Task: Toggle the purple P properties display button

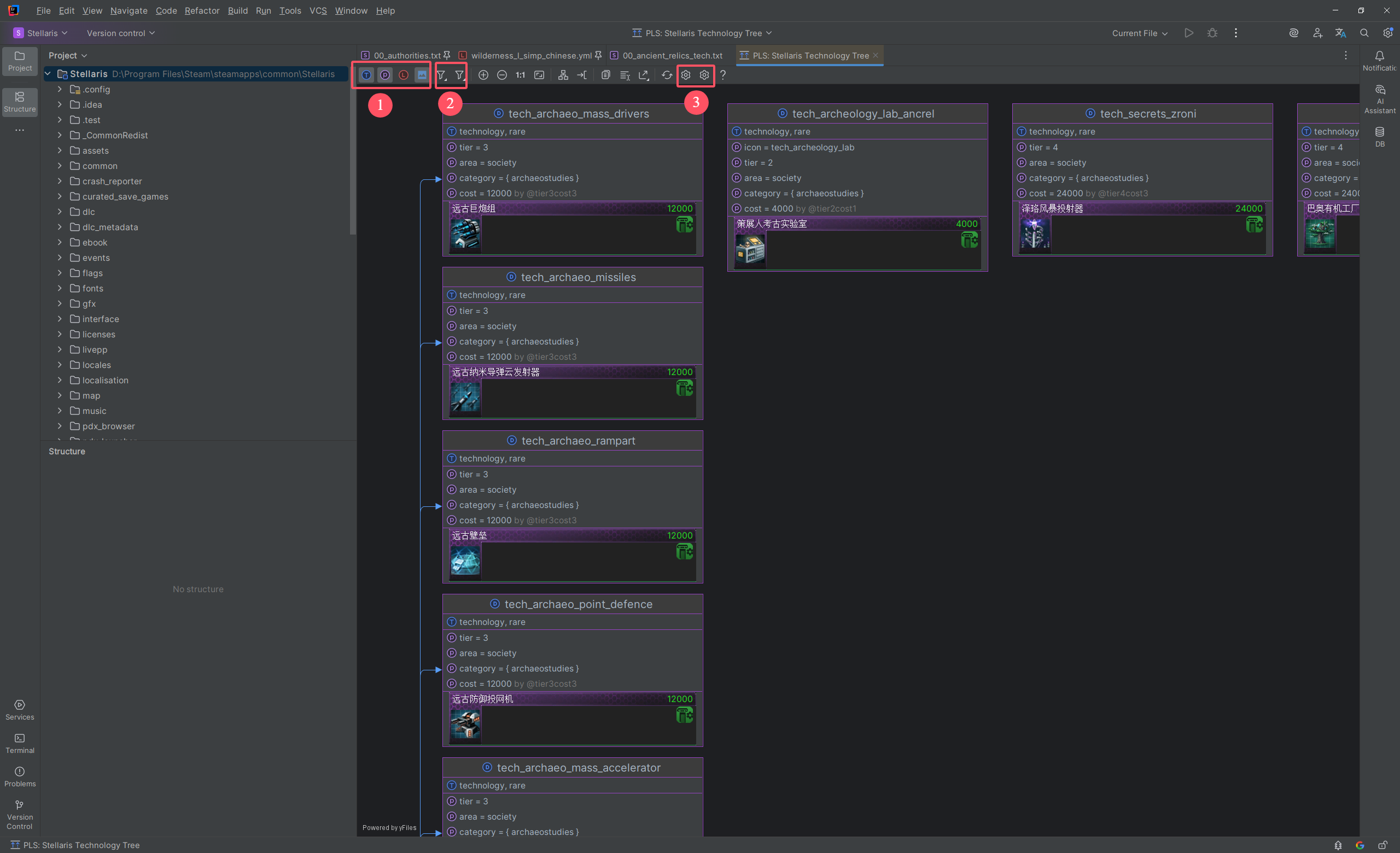Action: [384, 75]
